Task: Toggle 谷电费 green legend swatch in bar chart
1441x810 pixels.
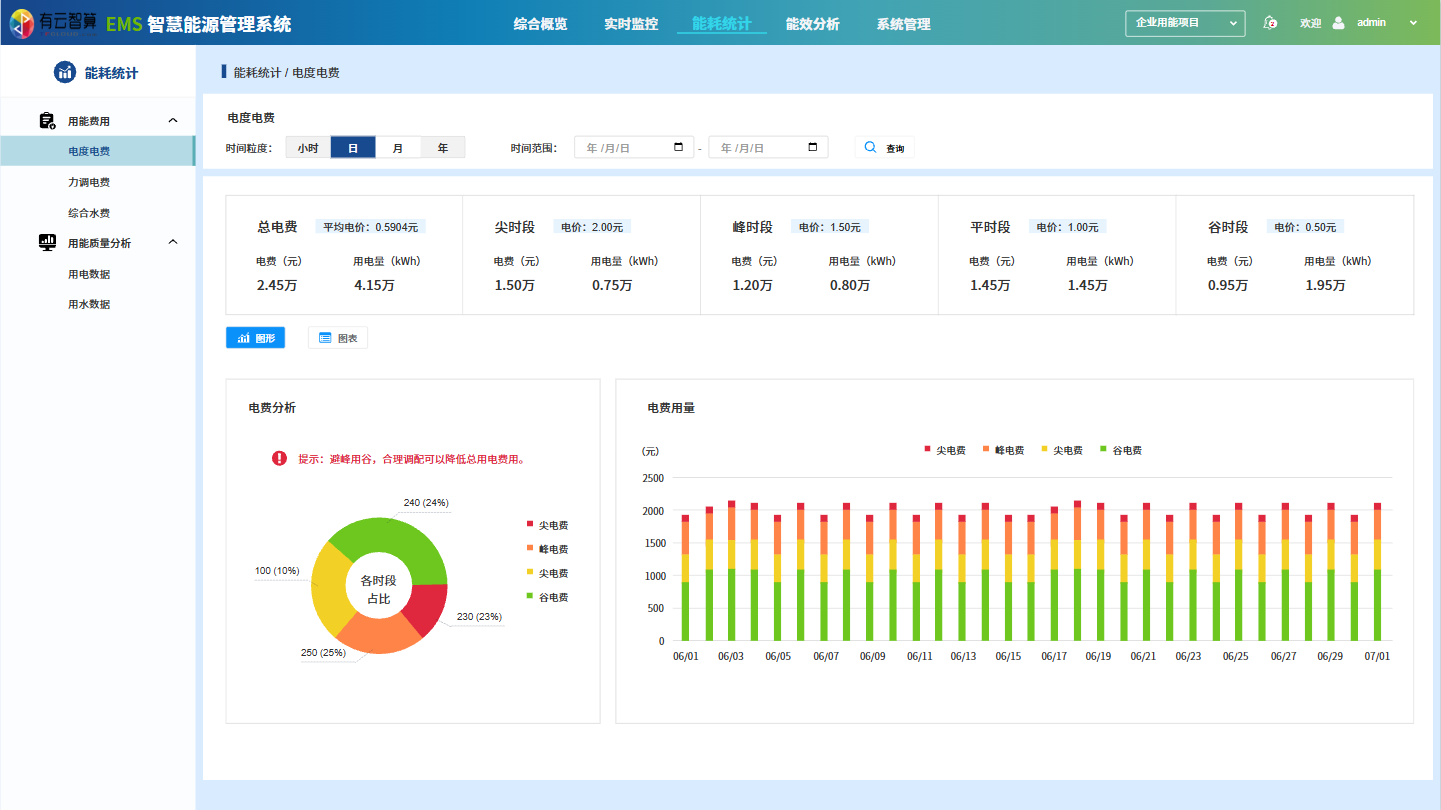Action: coord(1103,450)
